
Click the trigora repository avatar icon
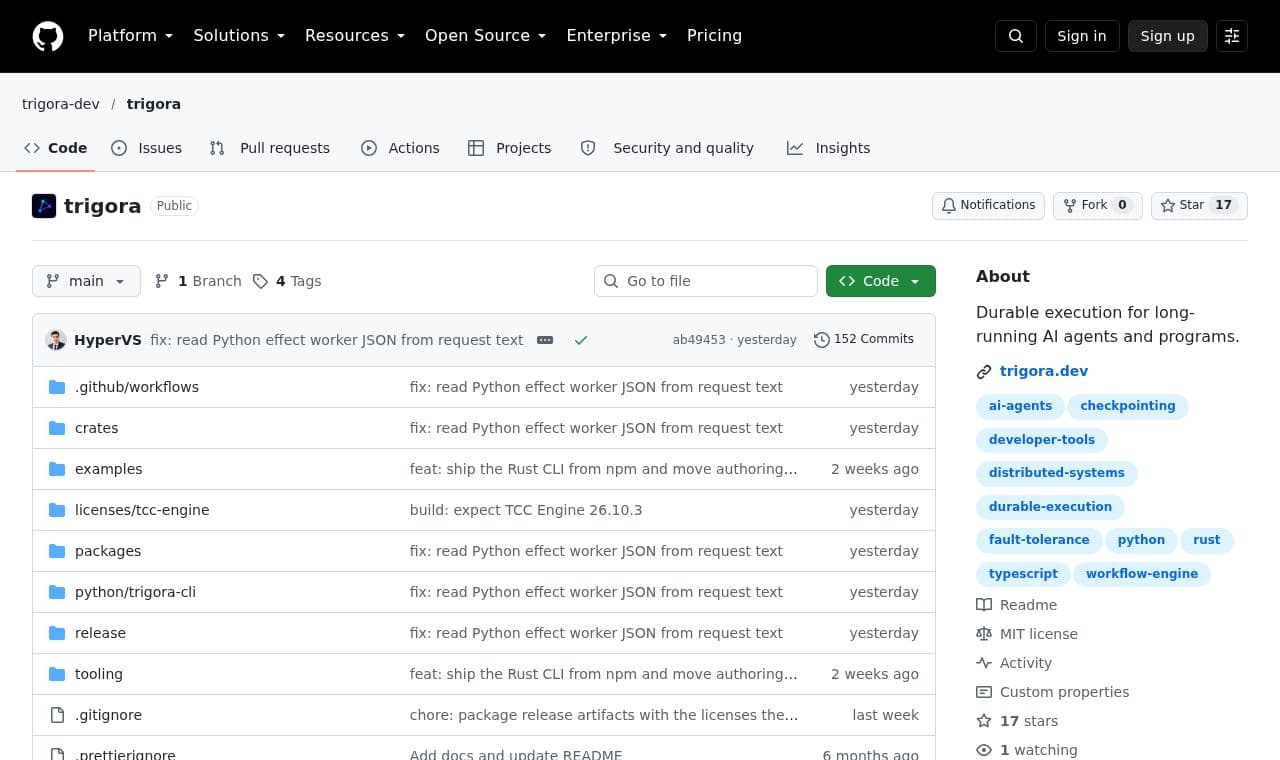pos(44,206)
